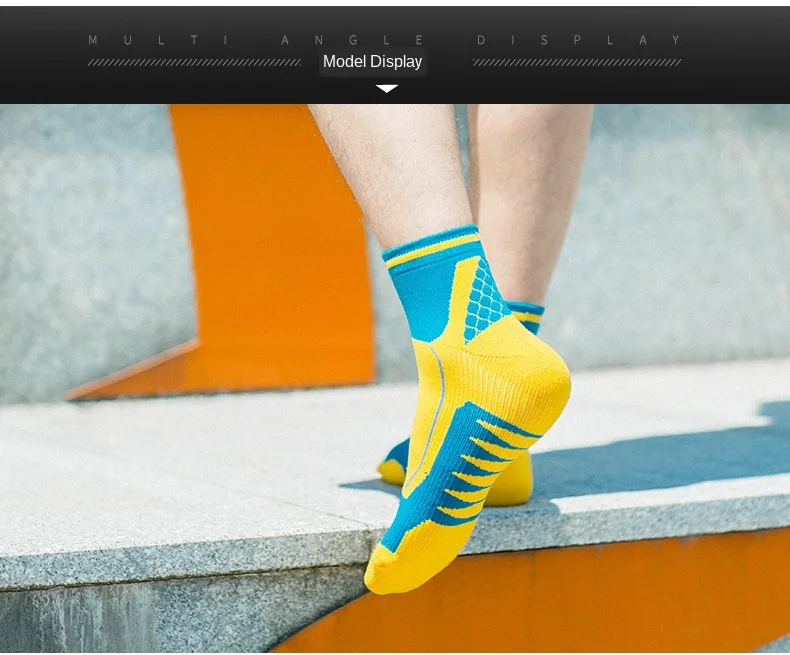Open the sock model product photo
The height and width of the screenshot is (655, 790).
[x=395, y=378]
